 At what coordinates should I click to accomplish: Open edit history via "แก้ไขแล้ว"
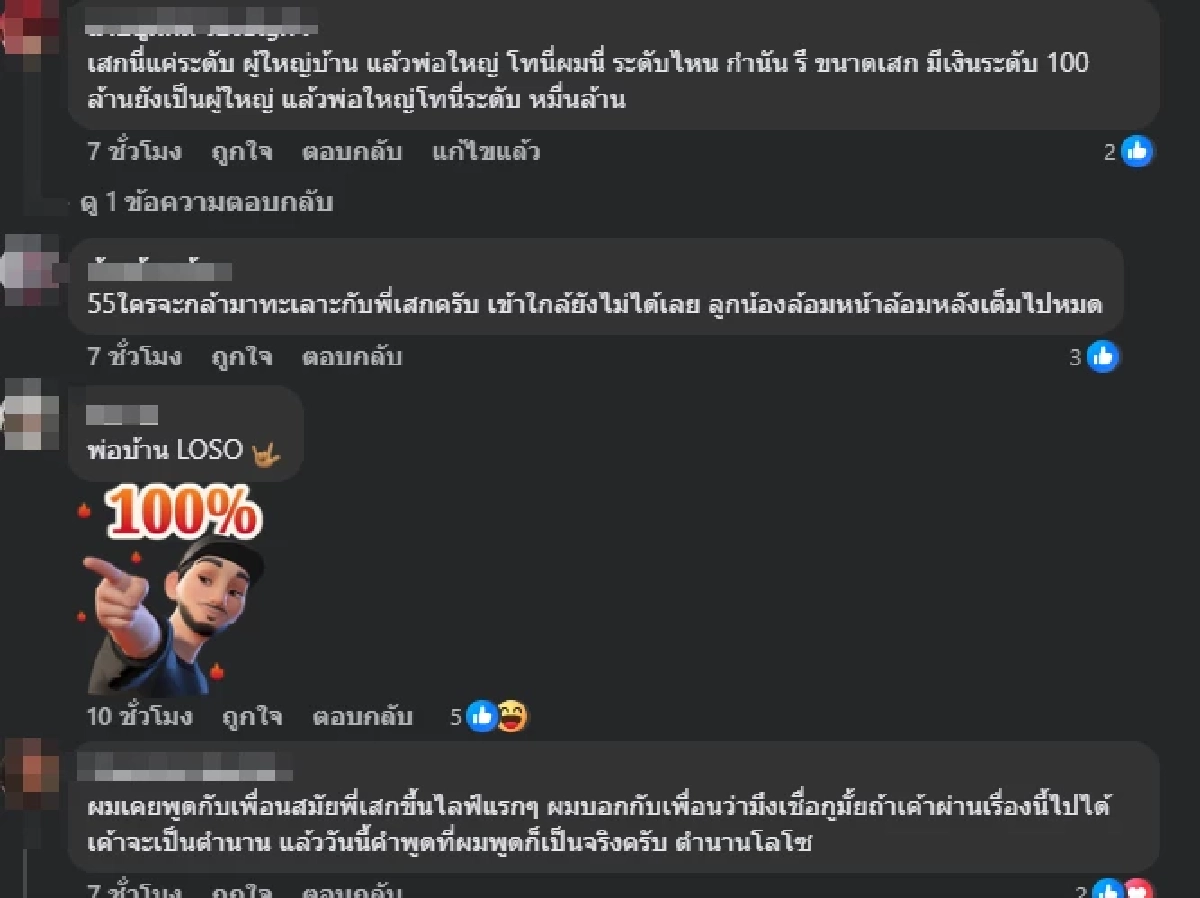(x=487, y=153)
